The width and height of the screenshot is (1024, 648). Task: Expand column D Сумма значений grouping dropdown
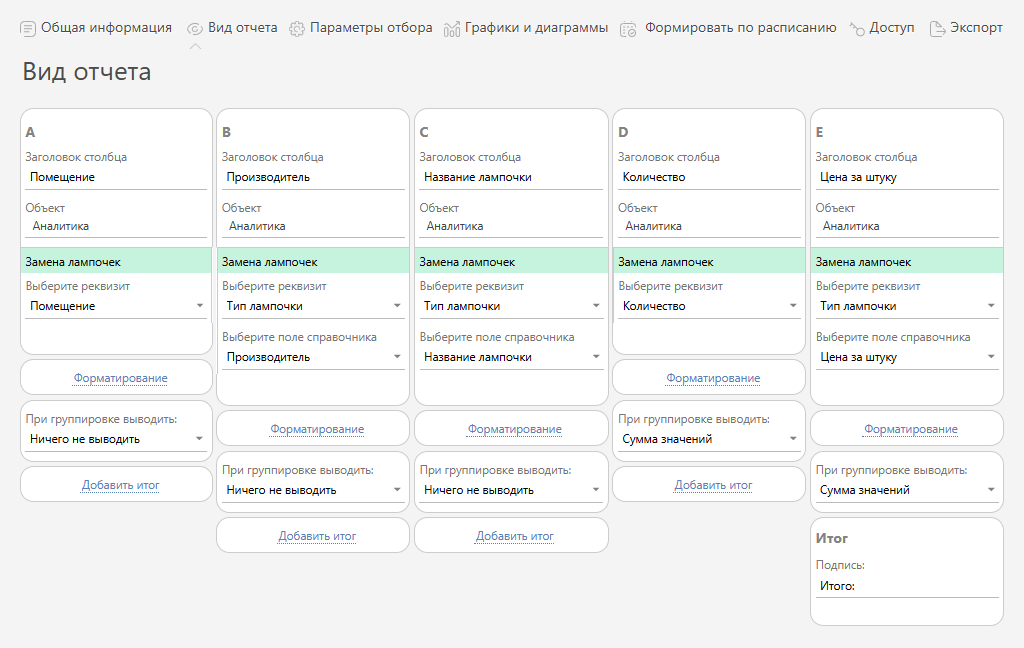tap(792, 439)
